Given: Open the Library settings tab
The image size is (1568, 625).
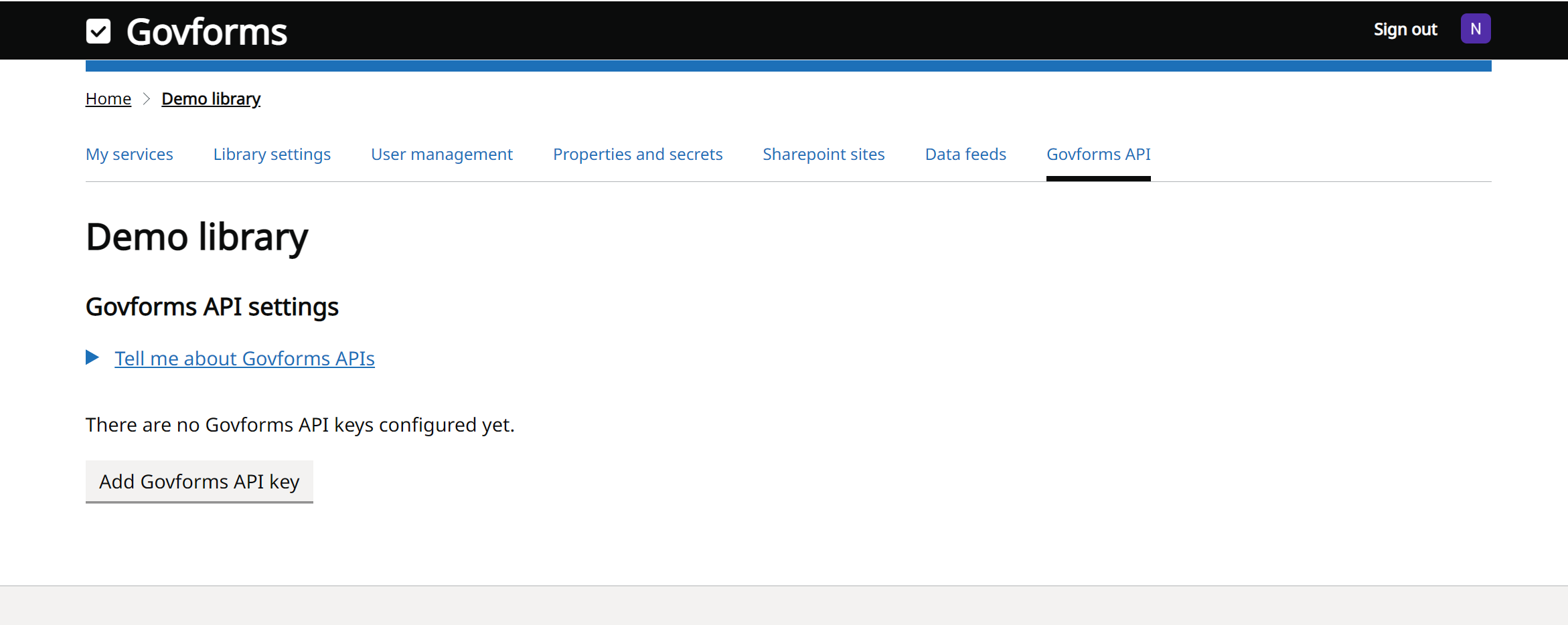Looking at the screenshot, I should pos(272,155).
